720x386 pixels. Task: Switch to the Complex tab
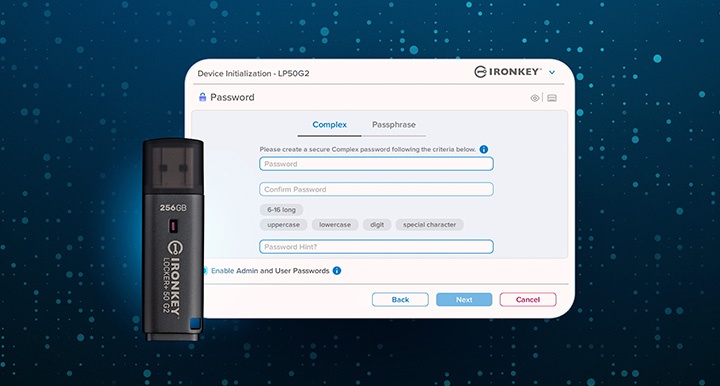click(x=329, y=125)
